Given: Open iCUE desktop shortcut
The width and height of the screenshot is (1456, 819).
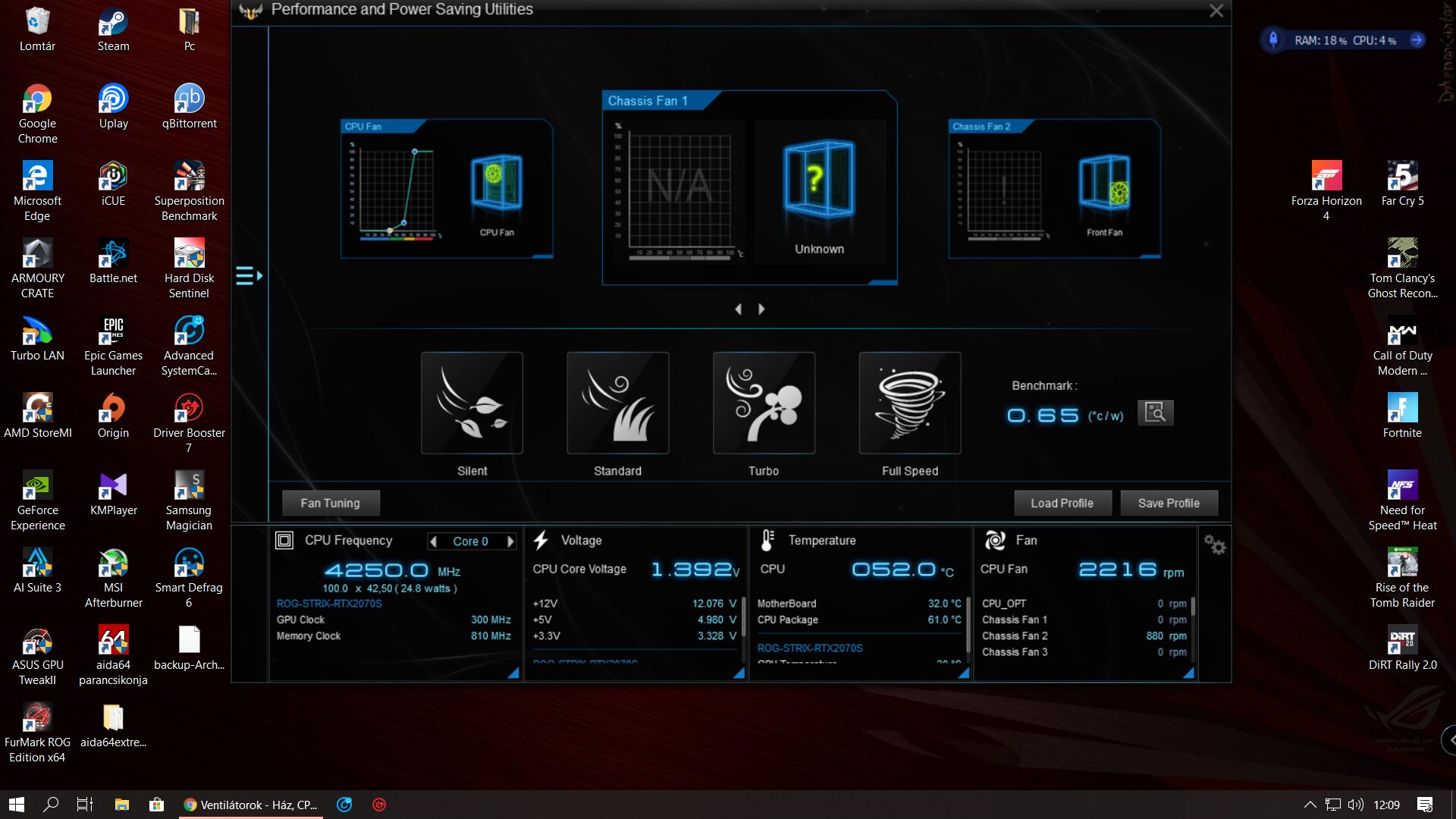Looking at the screenshot, I should [x=113, y=184].
